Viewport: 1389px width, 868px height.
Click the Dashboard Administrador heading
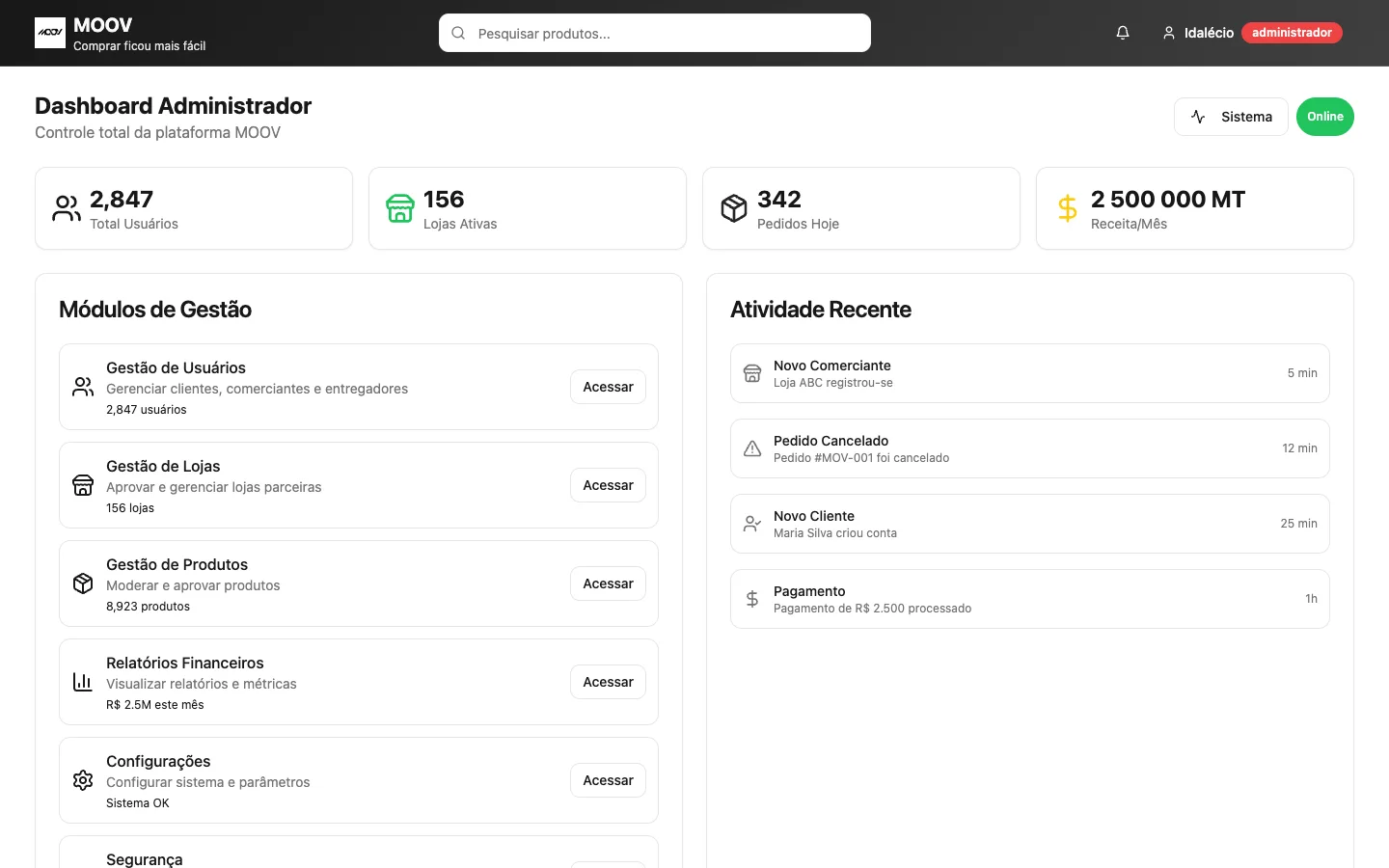click(174, 106)
